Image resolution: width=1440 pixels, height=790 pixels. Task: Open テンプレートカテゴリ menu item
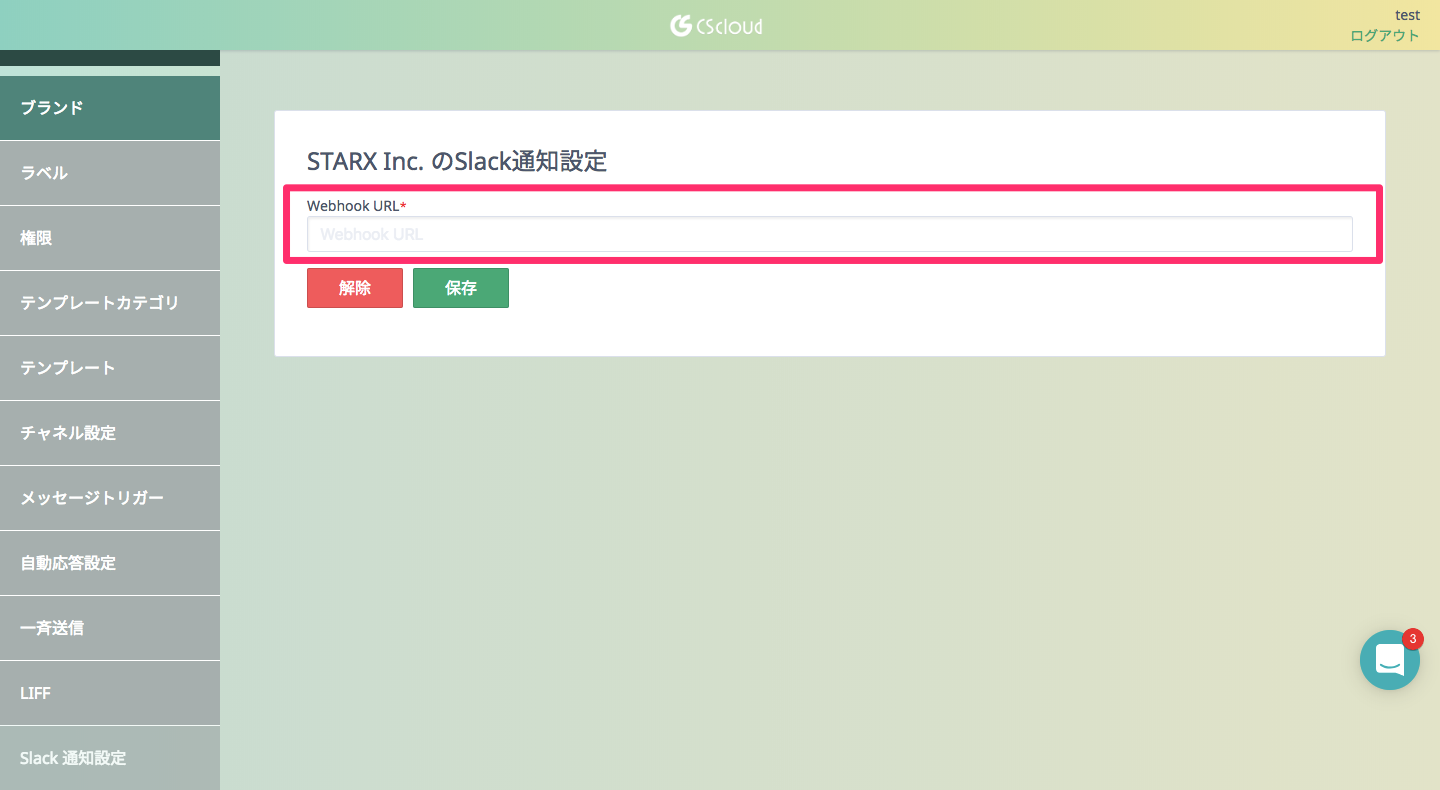[x=110, y=303]
